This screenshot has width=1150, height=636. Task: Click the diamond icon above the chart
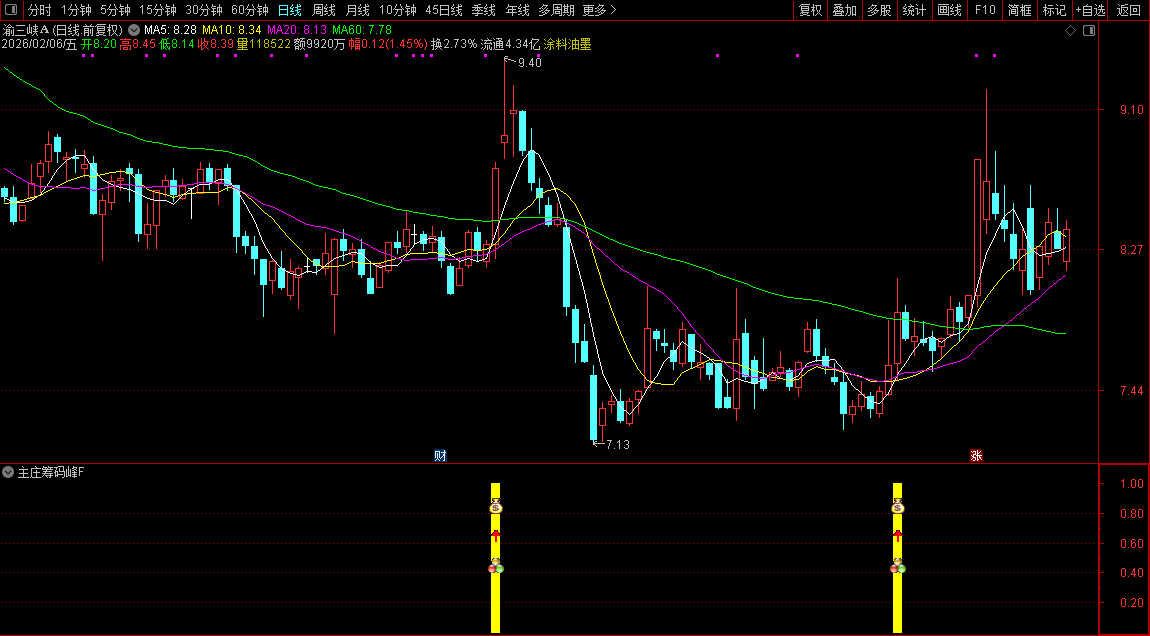[1070, 31]
